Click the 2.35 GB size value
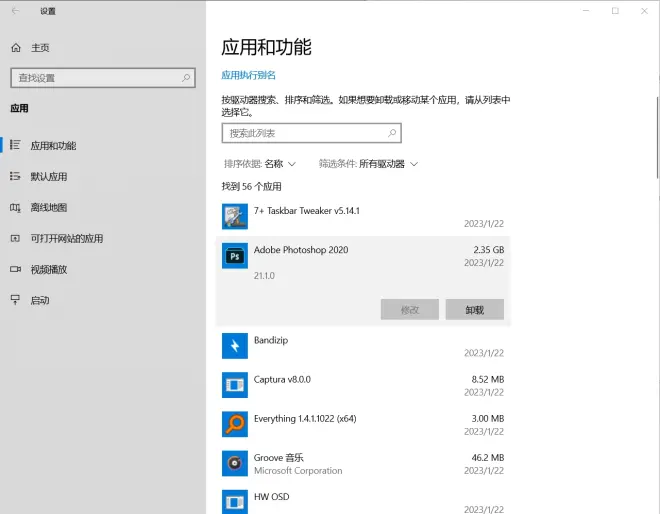The image size is (660, 514). [x=488, y=250]
